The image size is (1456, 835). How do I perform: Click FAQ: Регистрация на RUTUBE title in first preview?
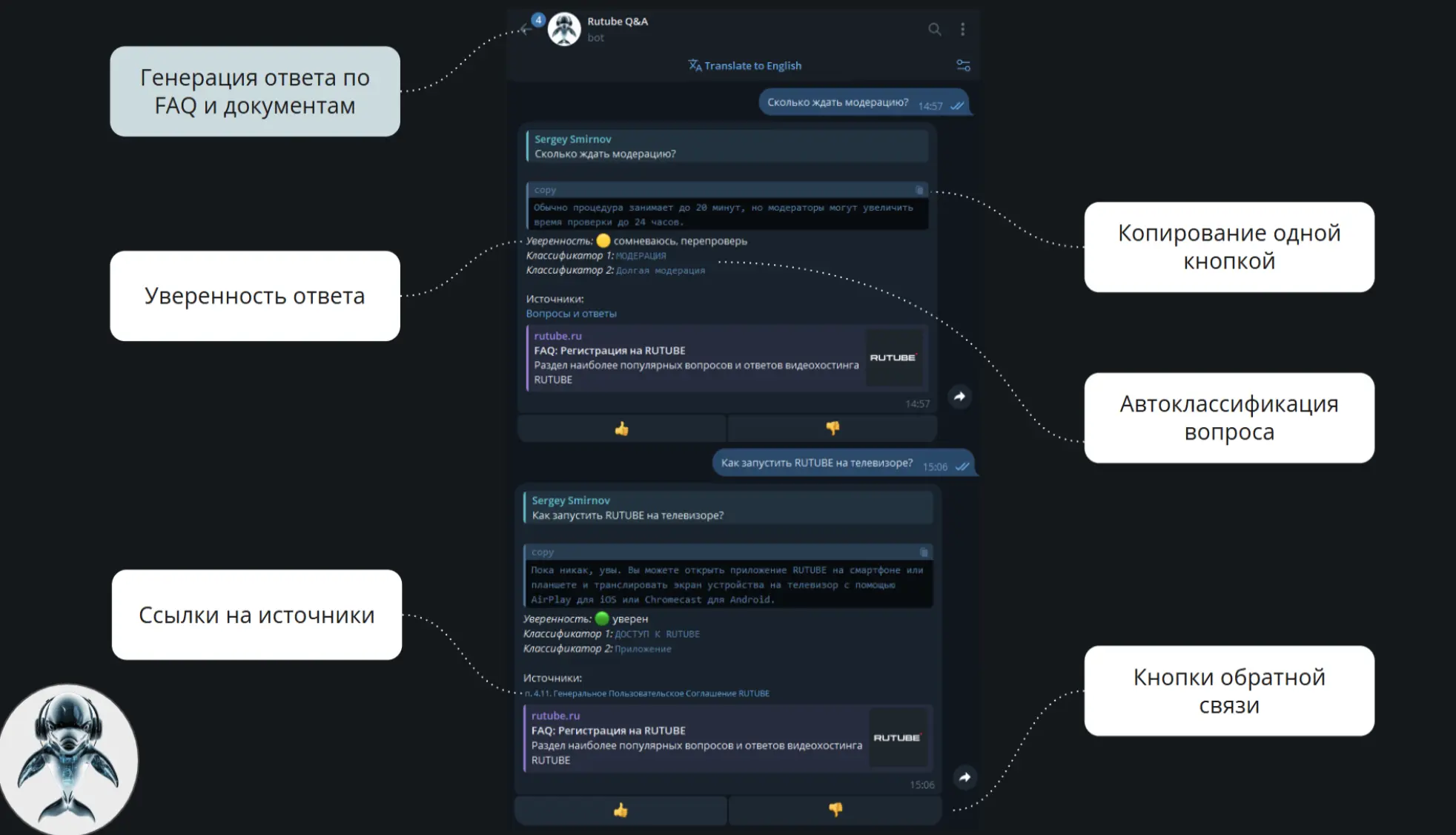(x=609, y=351)
